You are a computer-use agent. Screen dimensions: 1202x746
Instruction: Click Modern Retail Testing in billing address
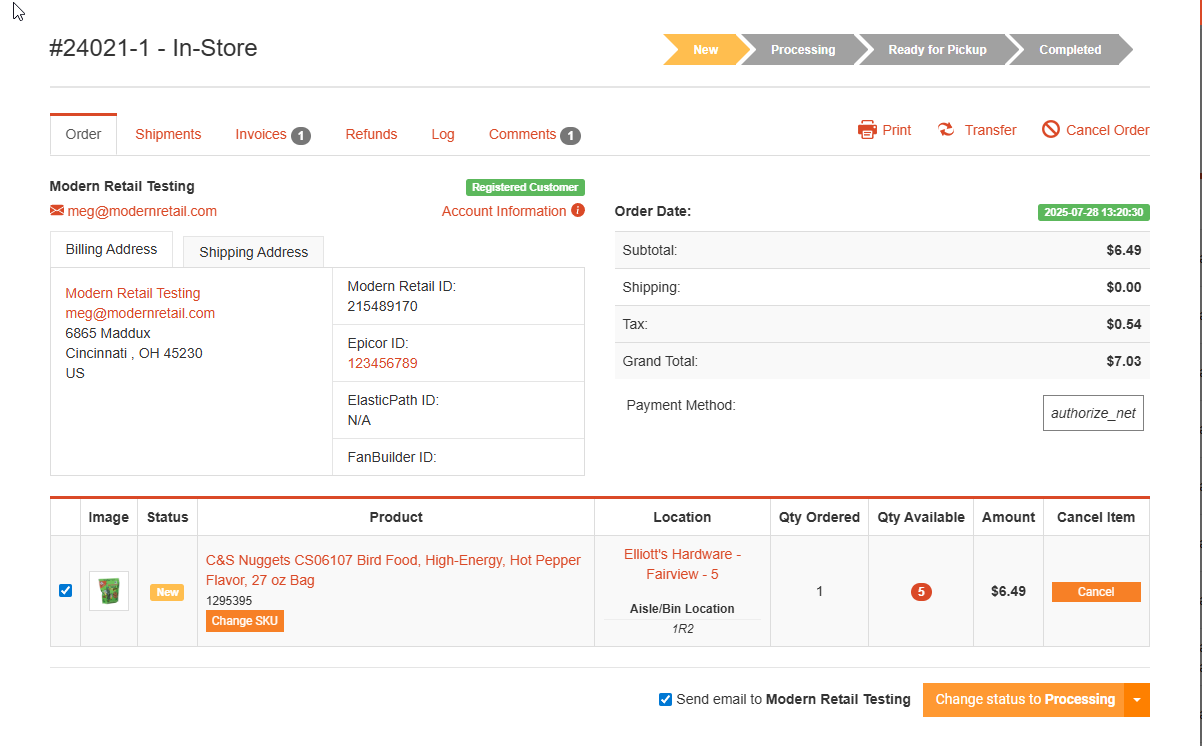(133, 293)
